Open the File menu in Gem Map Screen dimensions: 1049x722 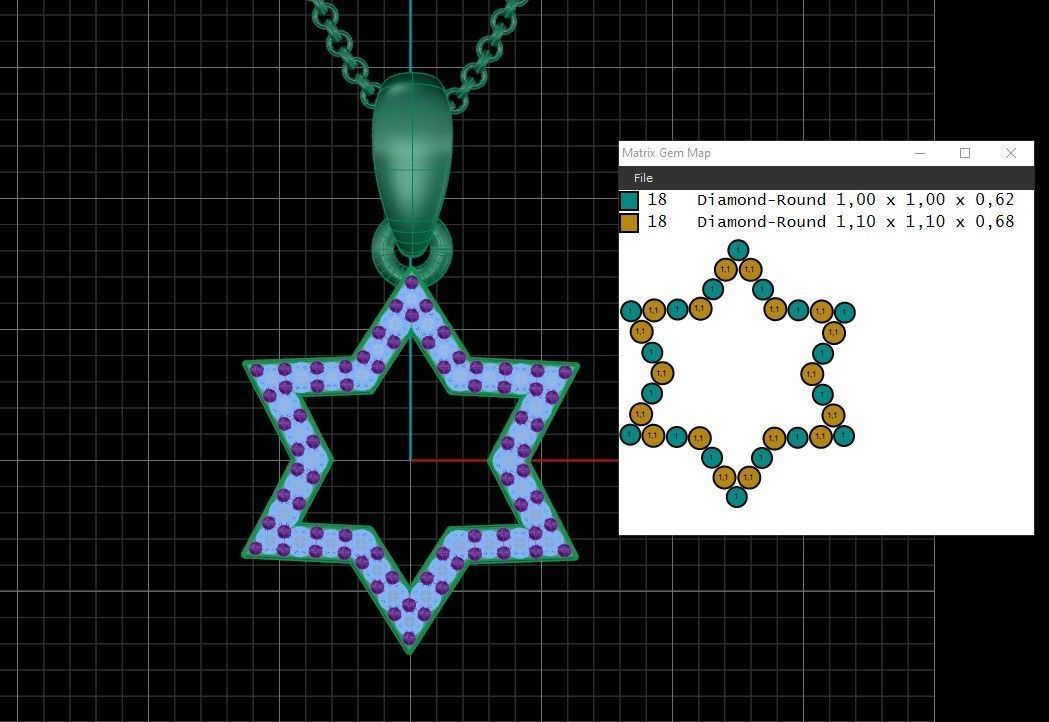tap(643, 178)
